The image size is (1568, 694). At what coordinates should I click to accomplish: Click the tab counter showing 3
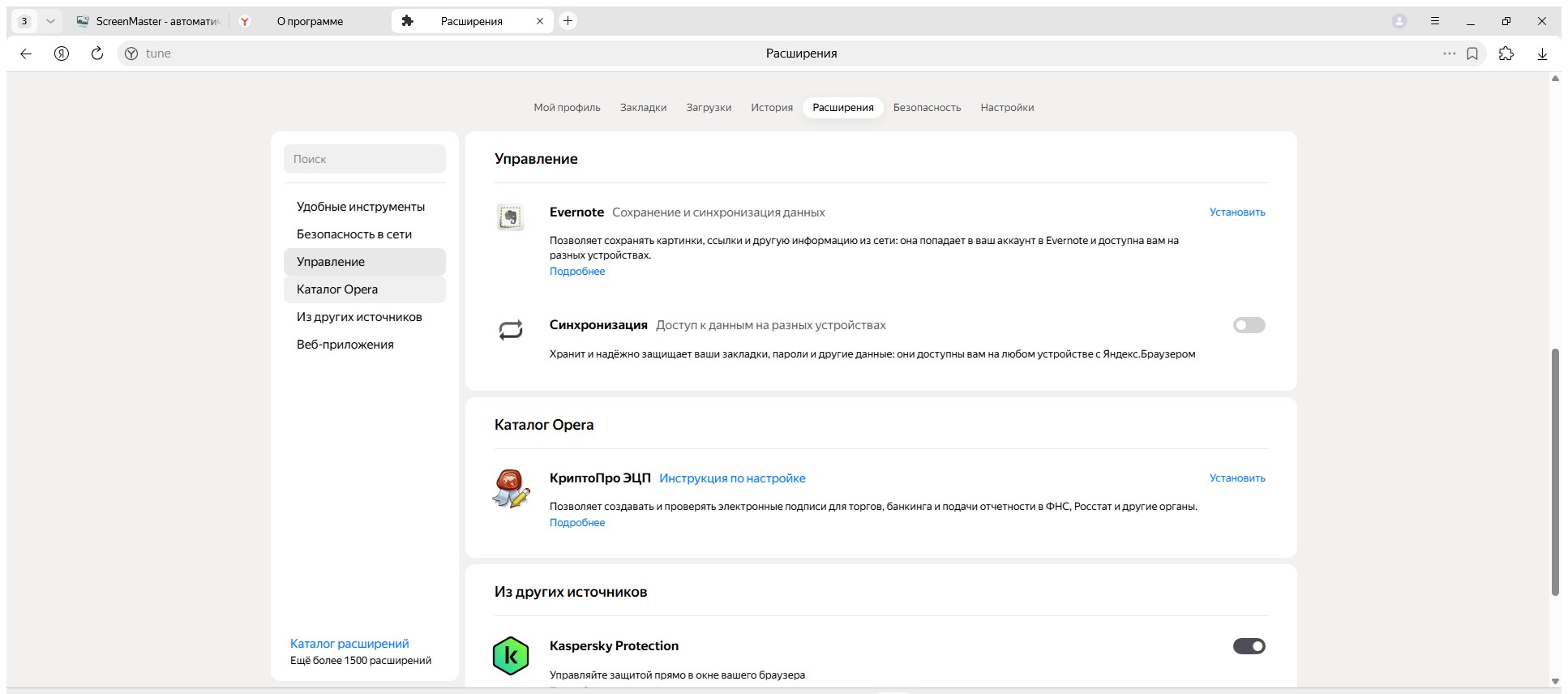(x=24, y=21)
